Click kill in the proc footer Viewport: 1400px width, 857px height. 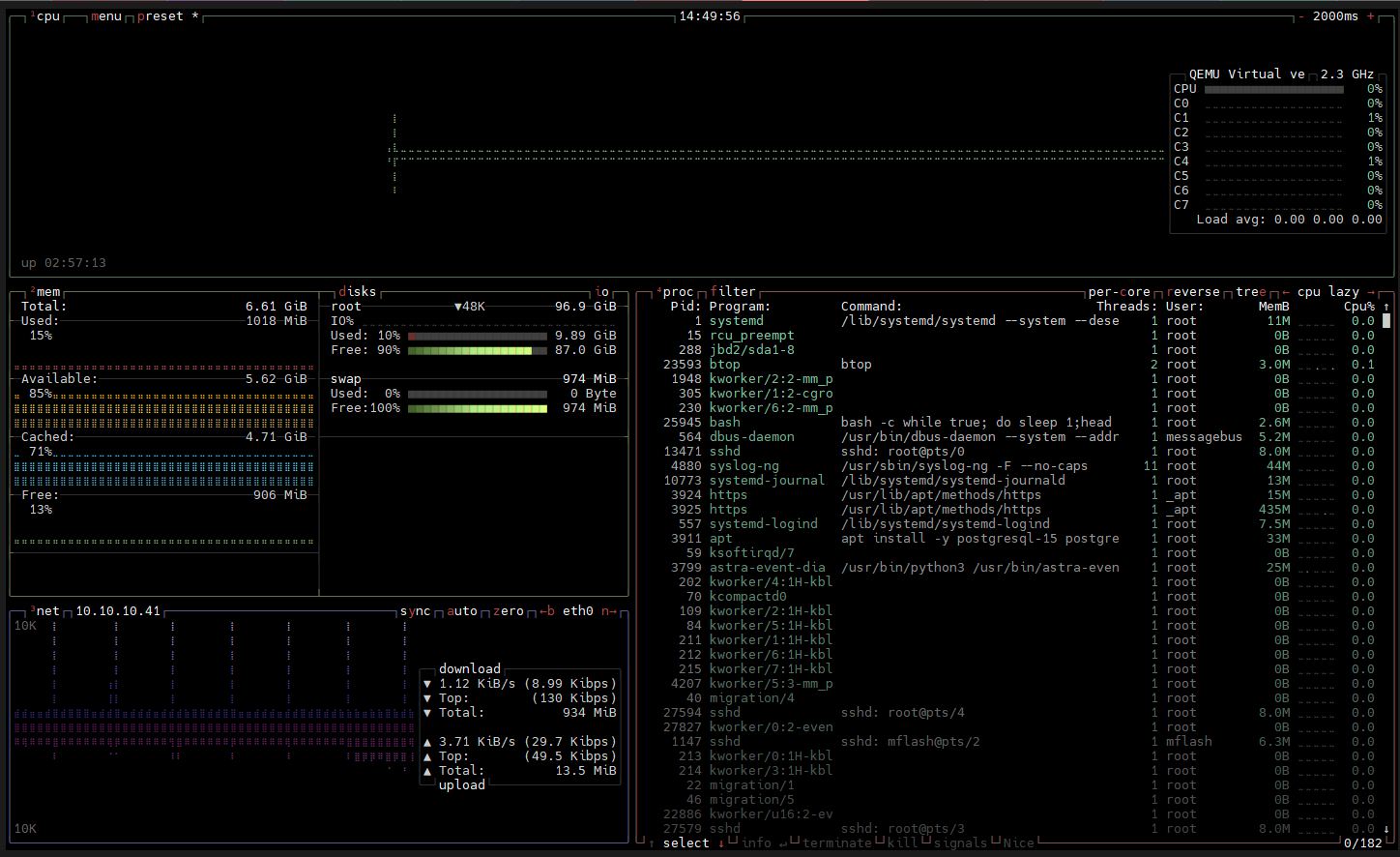point(903,843)
